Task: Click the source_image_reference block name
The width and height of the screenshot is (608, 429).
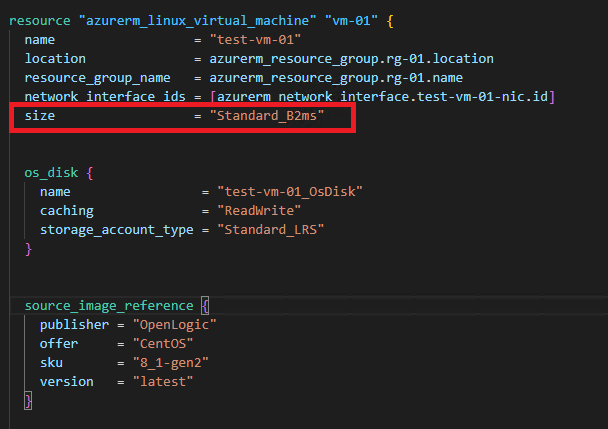Action: [x=109, y=306]
